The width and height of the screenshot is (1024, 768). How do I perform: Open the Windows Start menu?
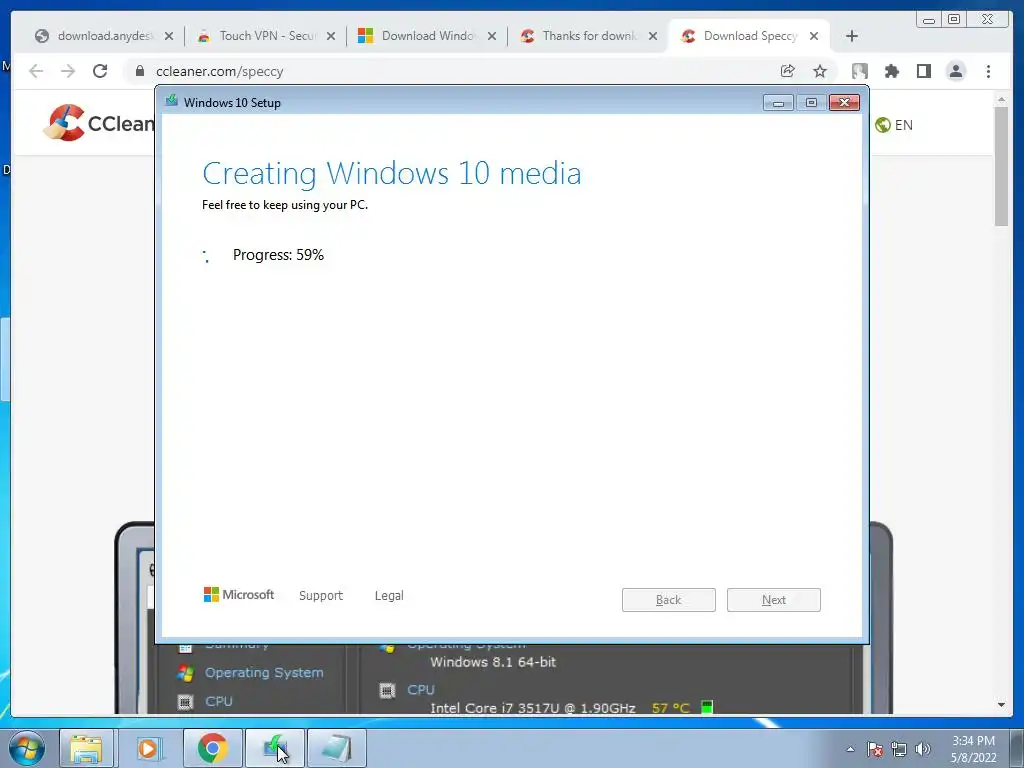(x=27, y=748)
